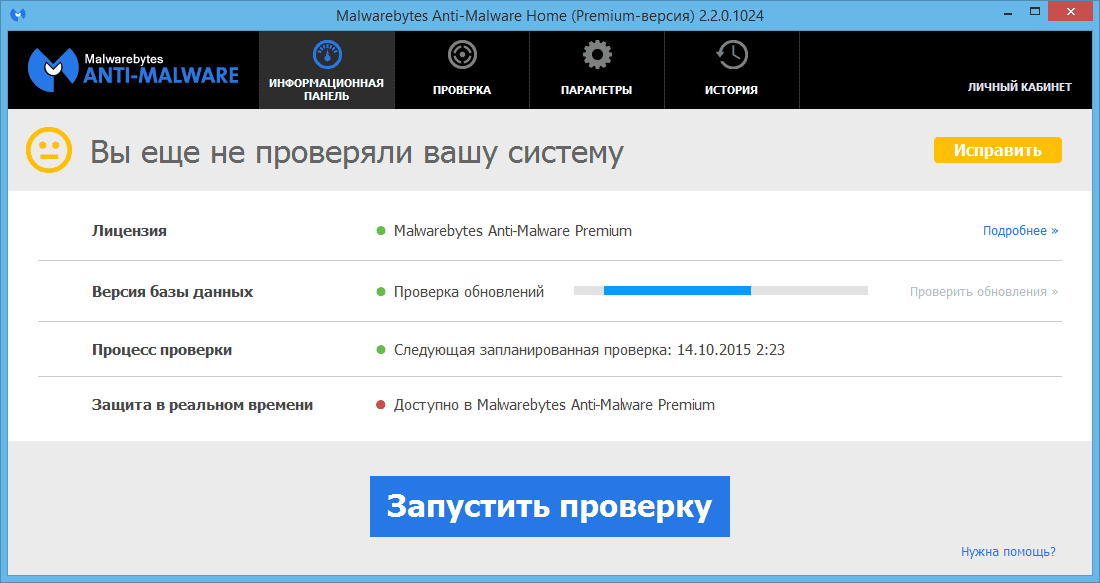
Task: Click the Проверка обновлений status text
Action: pos(469,292)
